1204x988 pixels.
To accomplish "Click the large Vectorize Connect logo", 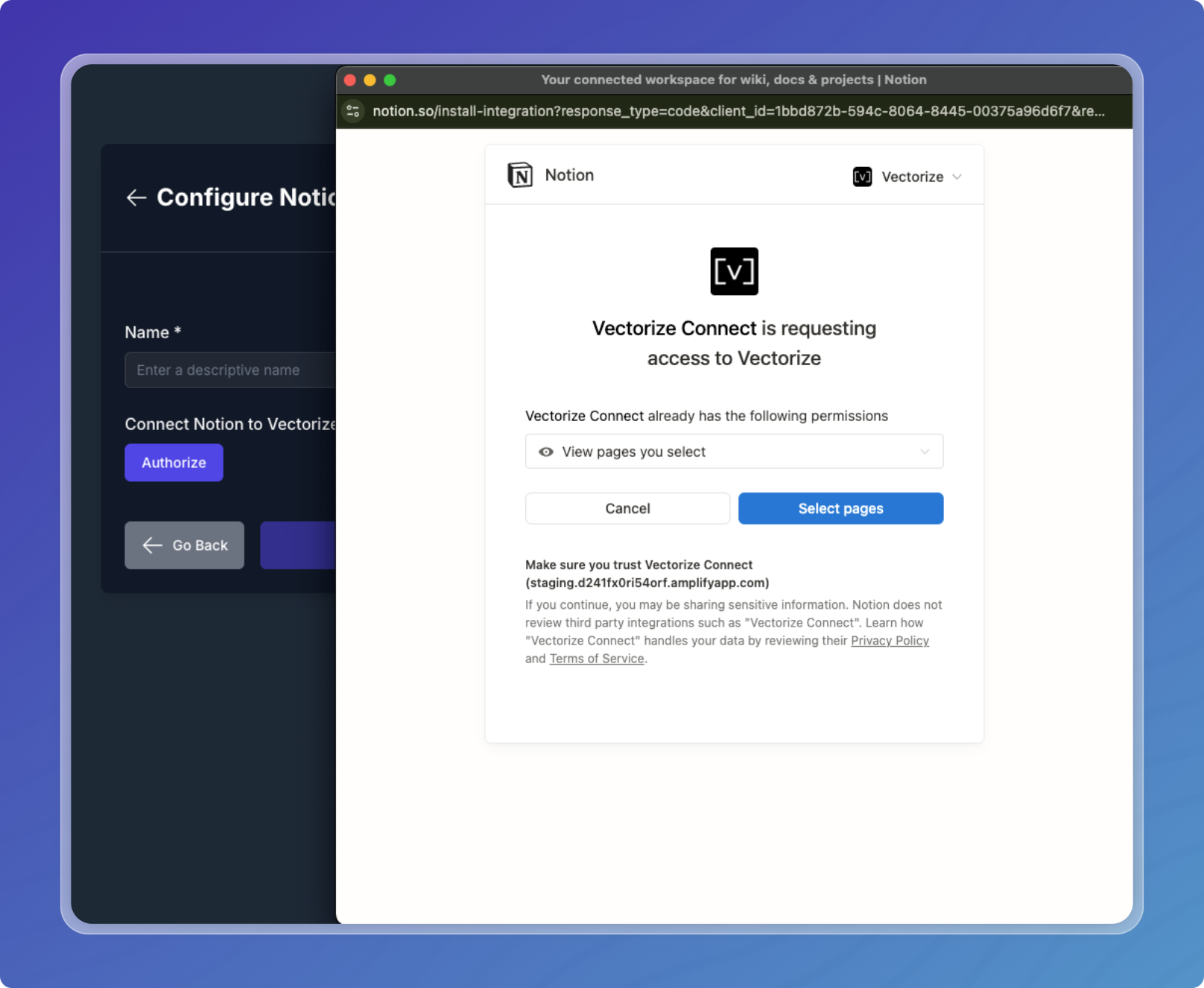I will click(x=734, y=271).
